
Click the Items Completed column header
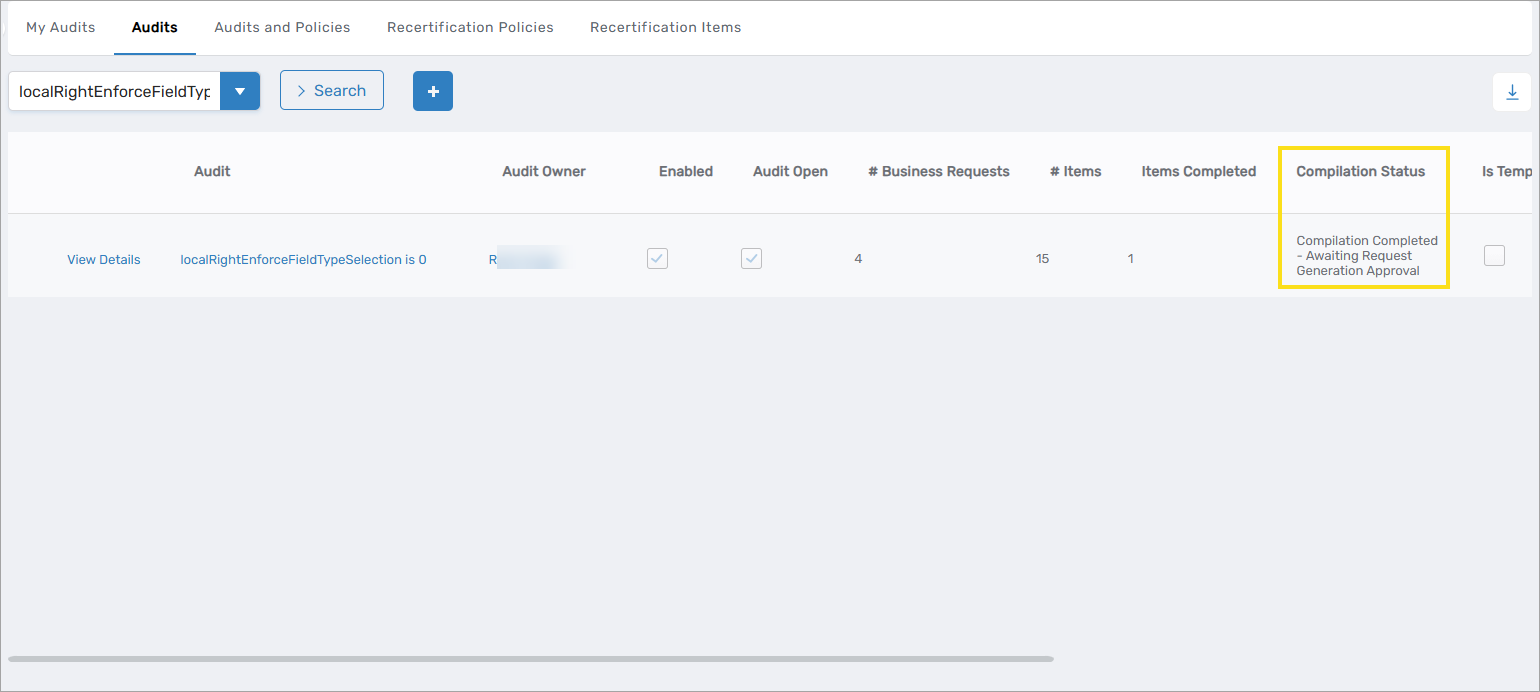[1198, 171]
